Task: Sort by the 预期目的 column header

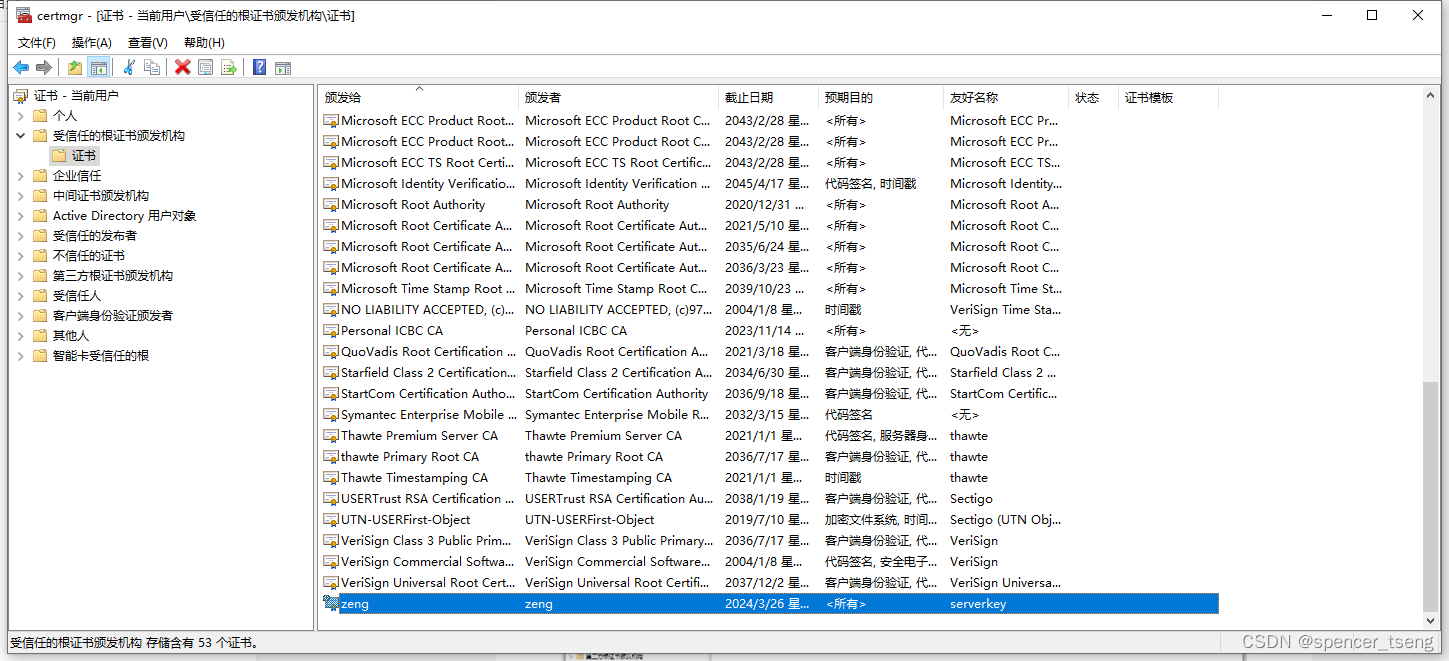Action: coord(881,98)
